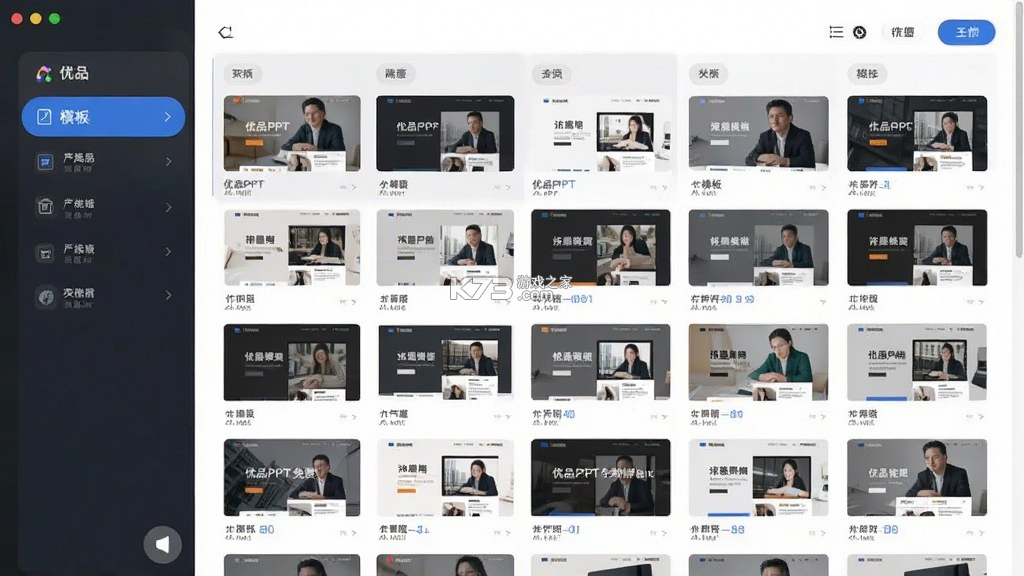The width and height of the screenshot is (1024, 576).
Task: Select the fourth category chip above the template grid
Action: click(x=709, y=74)
